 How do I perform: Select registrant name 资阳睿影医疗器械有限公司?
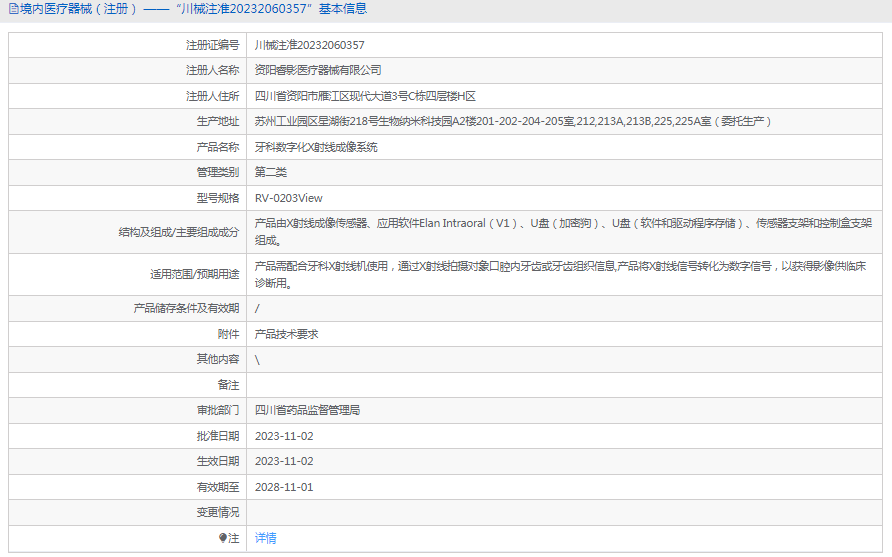tap(318, 70)
